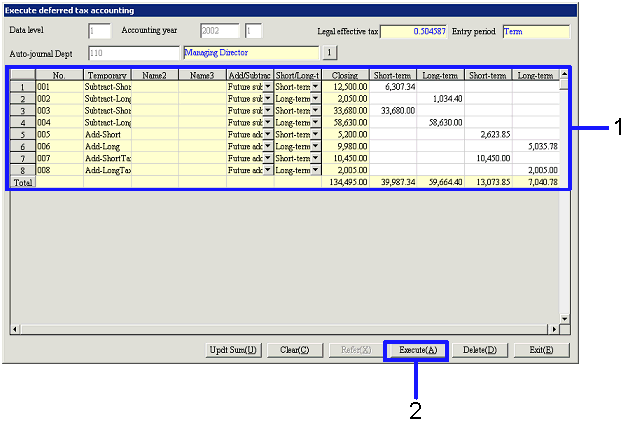Open Add/Subtract dropdown in row 1

tap(267, 87)
